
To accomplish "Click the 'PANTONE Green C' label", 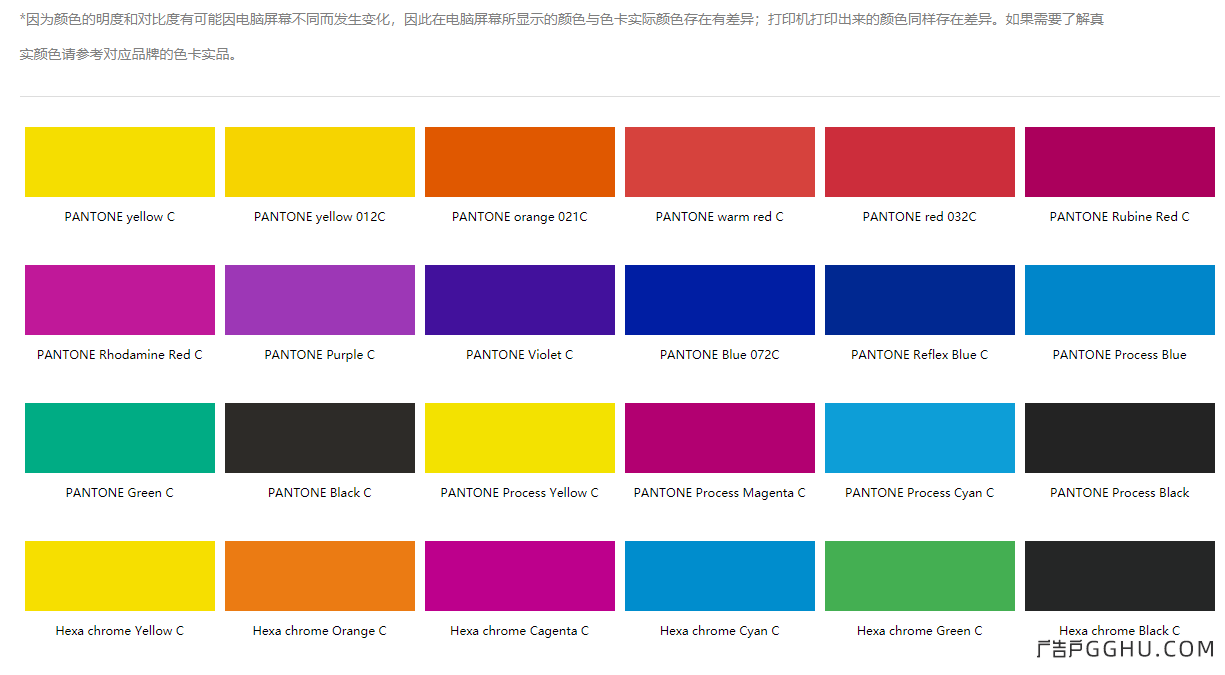I will pyautogui.click(x=120, y=493).
